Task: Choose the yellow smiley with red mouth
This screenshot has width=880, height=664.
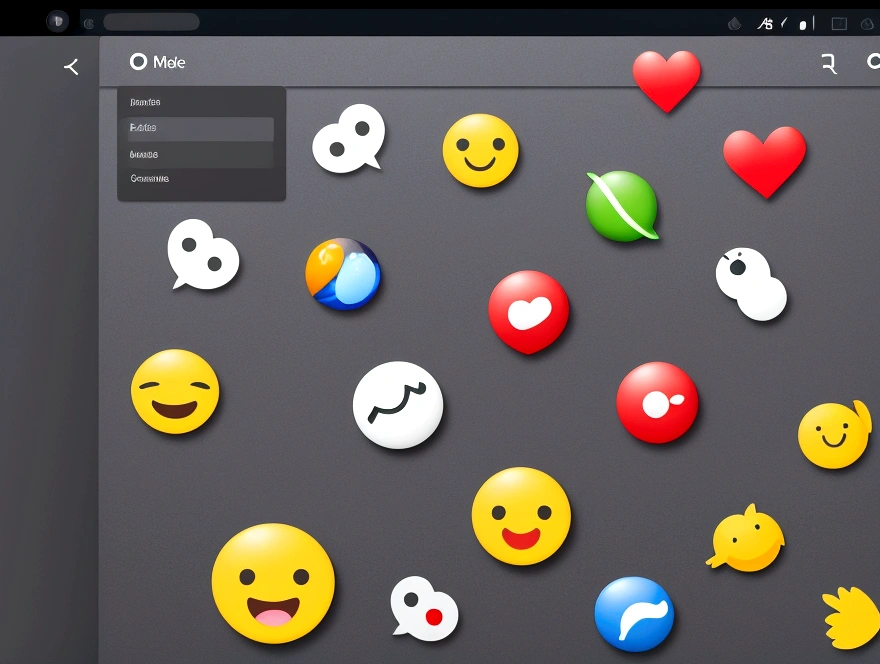Action: tap(521, 516)
